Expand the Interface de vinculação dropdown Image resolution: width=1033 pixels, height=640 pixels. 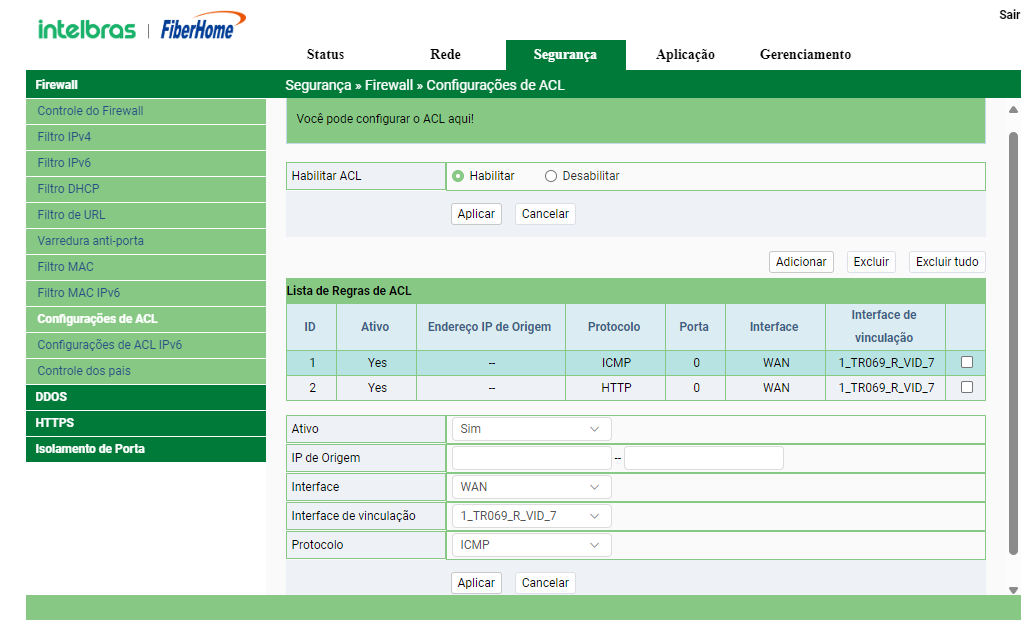point(531,516)
